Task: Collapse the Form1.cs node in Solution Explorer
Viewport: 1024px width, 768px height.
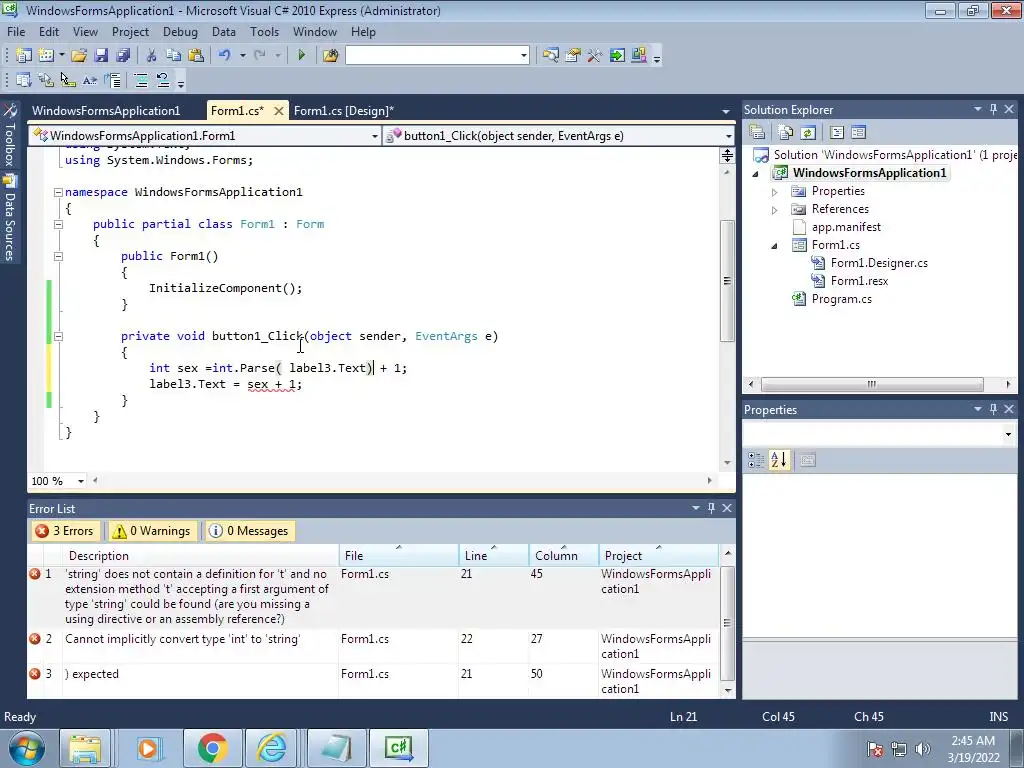Action: (x=775, y=246)
